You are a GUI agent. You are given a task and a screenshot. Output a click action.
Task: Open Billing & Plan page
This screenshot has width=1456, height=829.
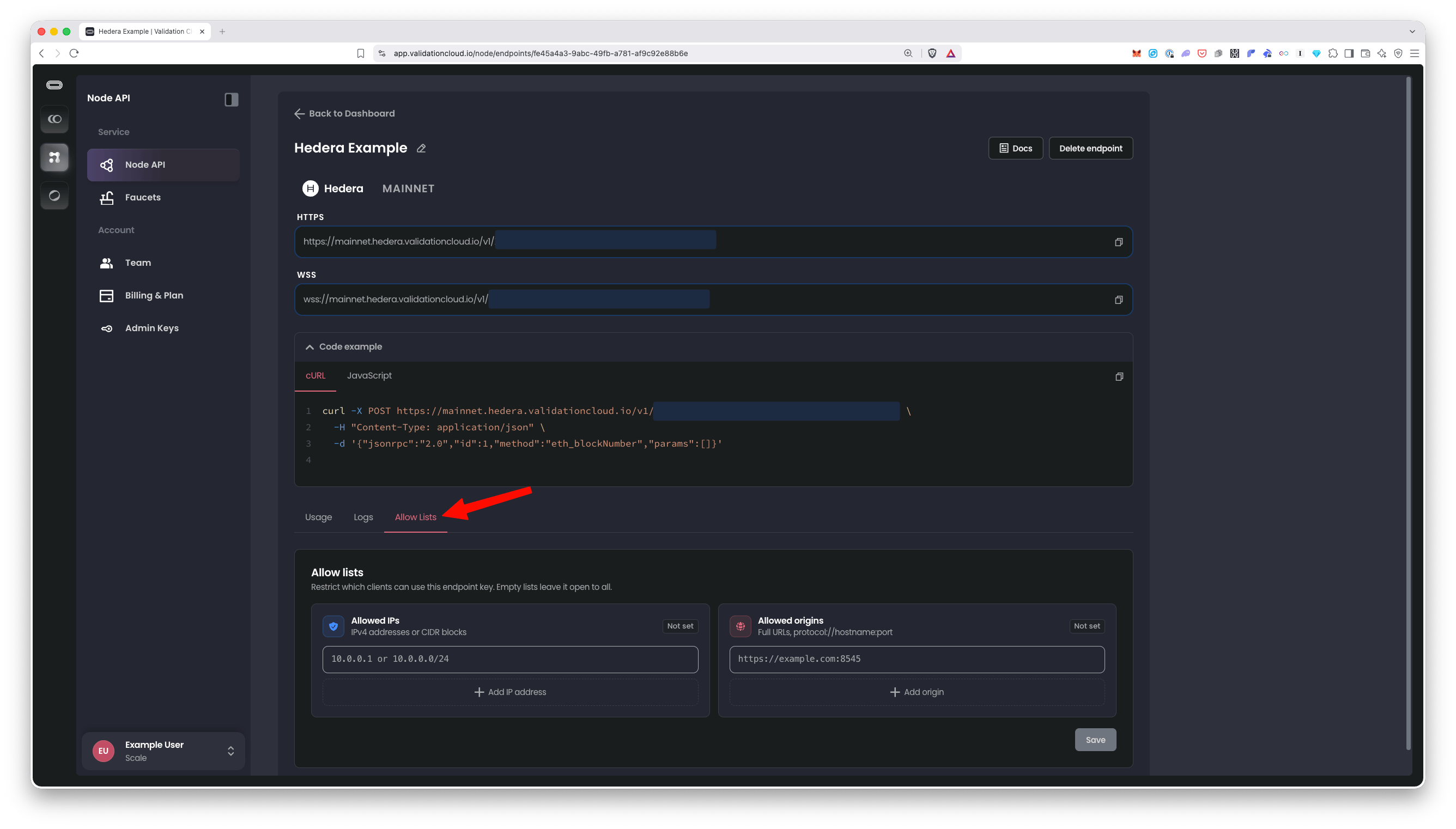point(163,295)
